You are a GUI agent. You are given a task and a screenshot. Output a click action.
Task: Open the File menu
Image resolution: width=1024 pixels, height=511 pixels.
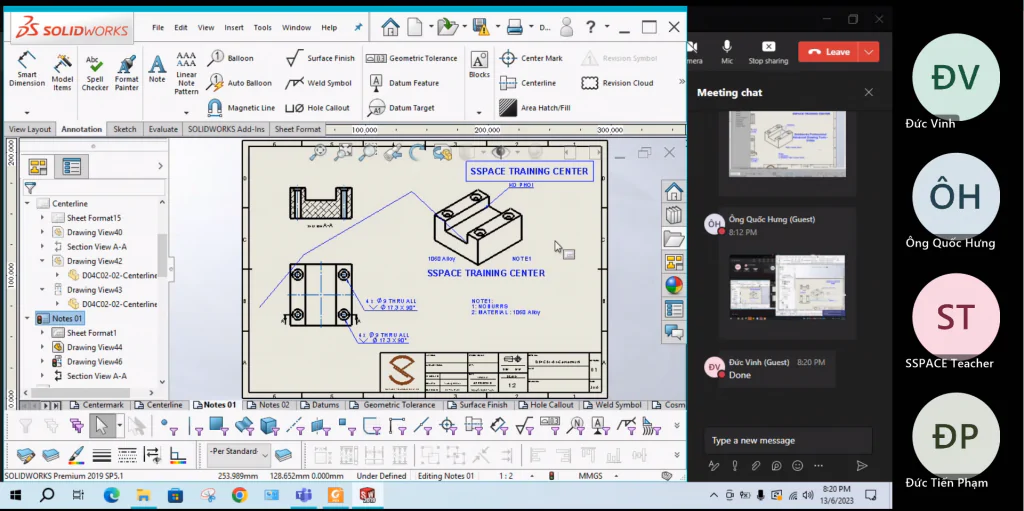[158, 27]
